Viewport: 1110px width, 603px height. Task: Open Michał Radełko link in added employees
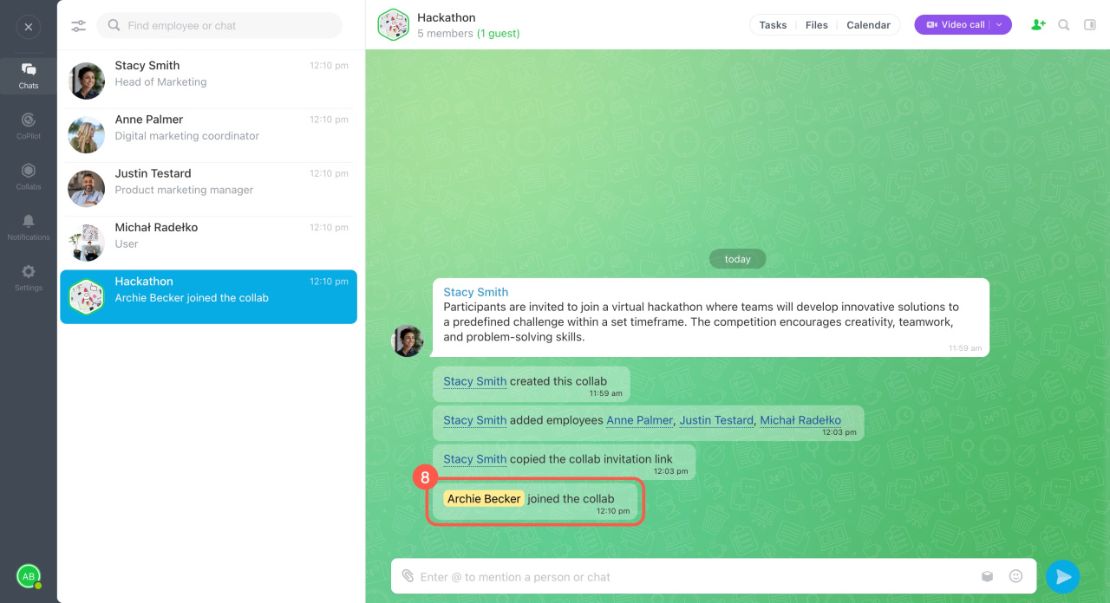click(x=800, y=420)
